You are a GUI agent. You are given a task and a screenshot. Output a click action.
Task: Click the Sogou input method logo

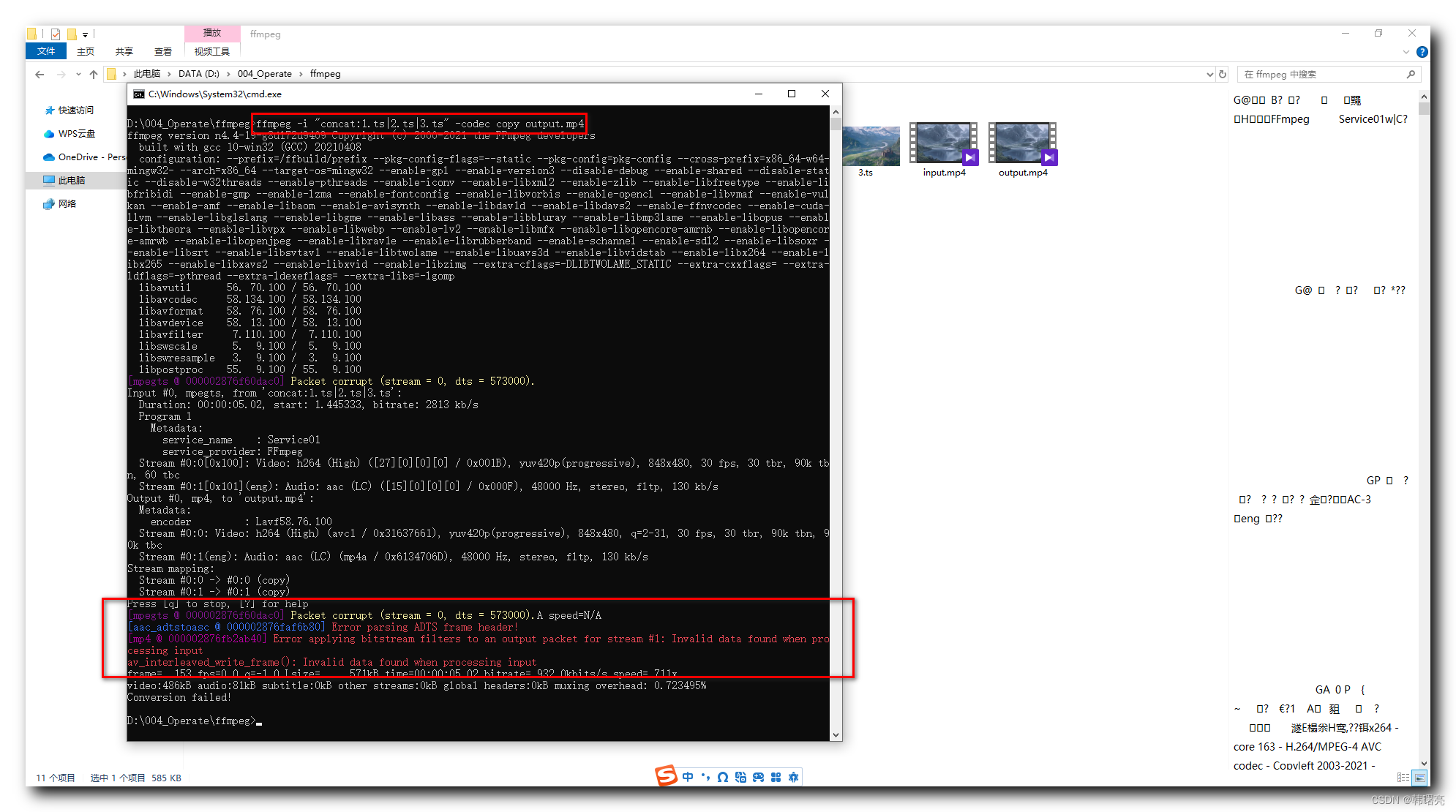tap(666, 776)
